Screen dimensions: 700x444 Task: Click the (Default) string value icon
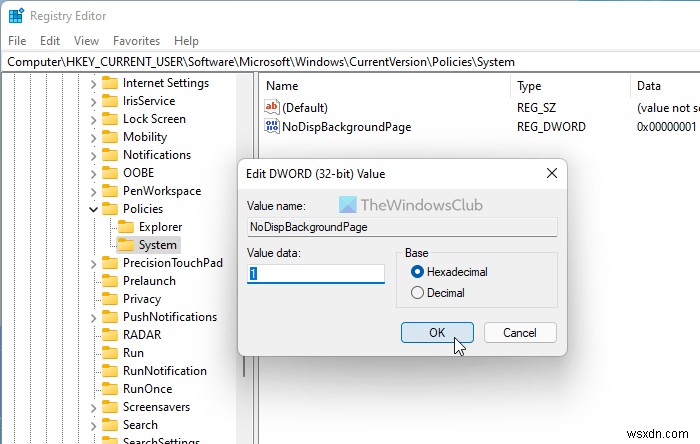272,107
